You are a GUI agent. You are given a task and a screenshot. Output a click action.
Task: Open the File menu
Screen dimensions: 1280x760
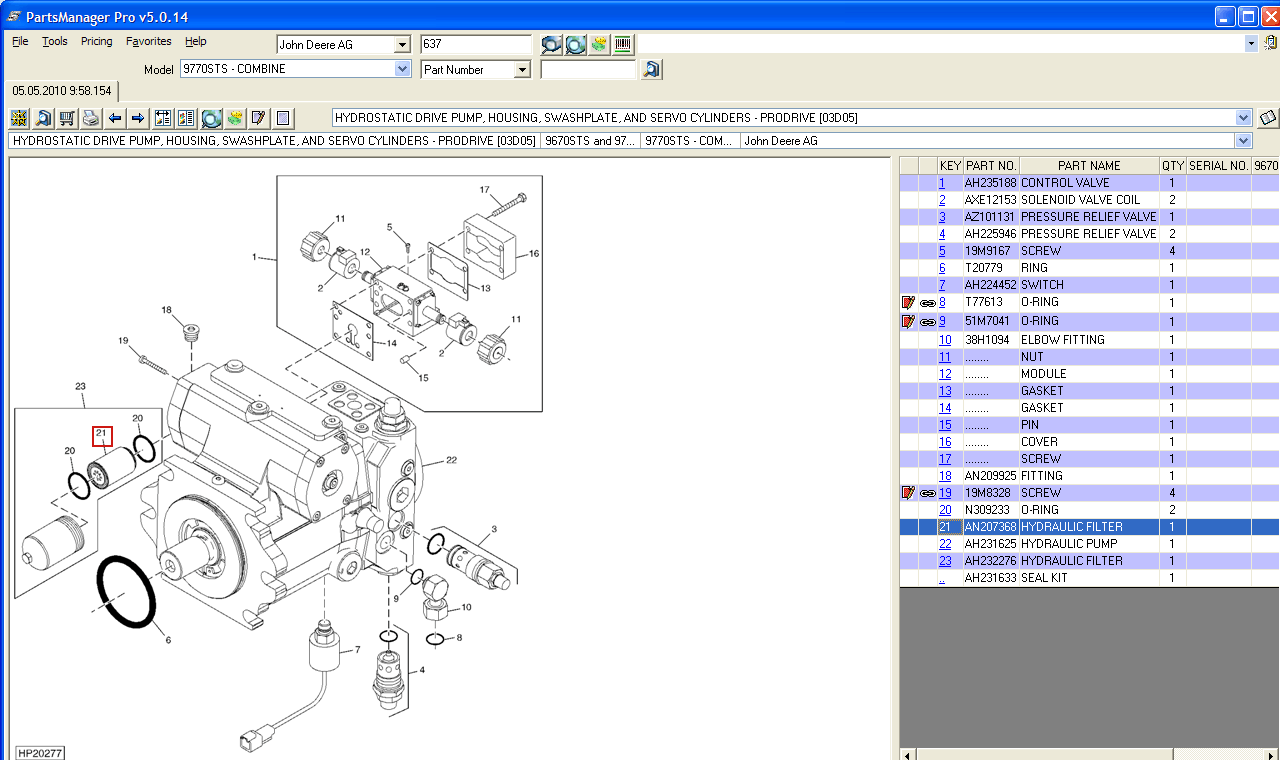coord(20,41)
